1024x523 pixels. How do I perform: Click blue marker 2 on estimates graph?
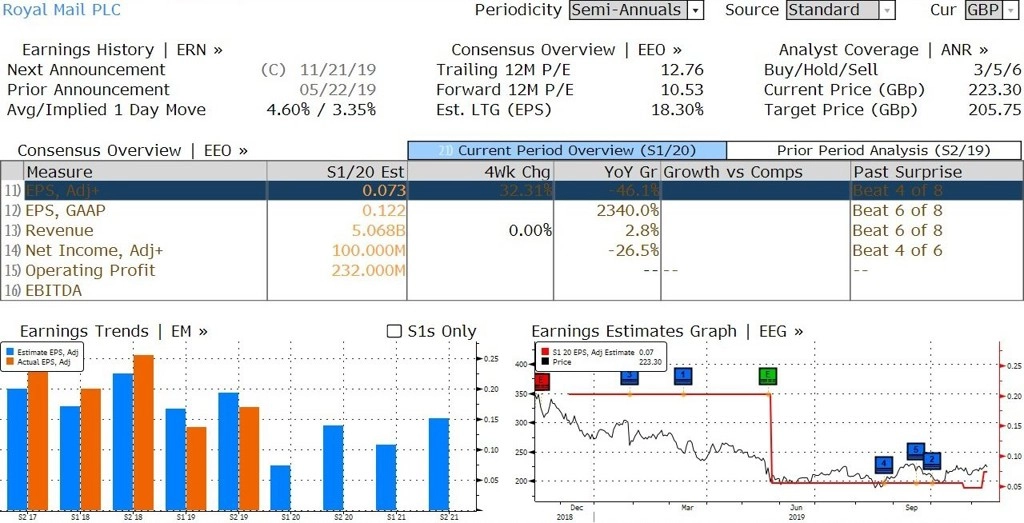pos(932,460)
